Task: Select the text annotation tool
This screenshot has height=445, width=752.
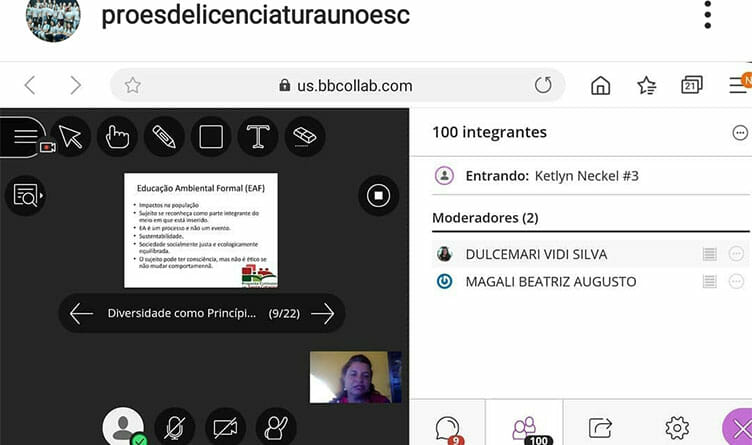Action: click(258, 137)
